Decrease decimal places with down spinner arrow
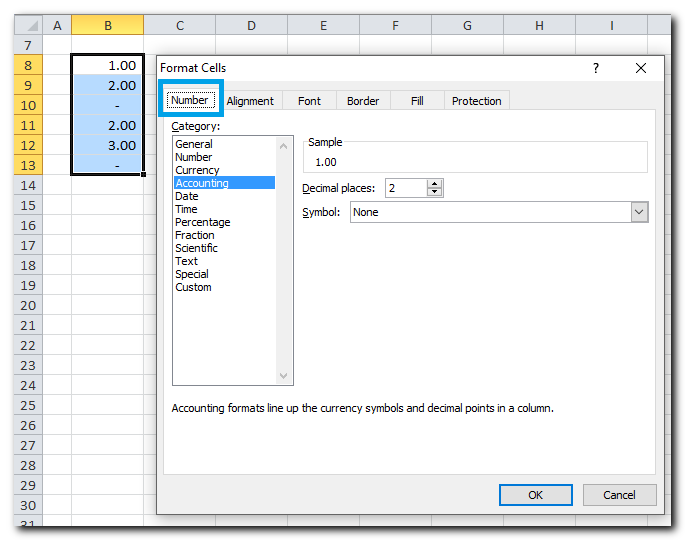685x540 pixels. (x=434, y=192)
